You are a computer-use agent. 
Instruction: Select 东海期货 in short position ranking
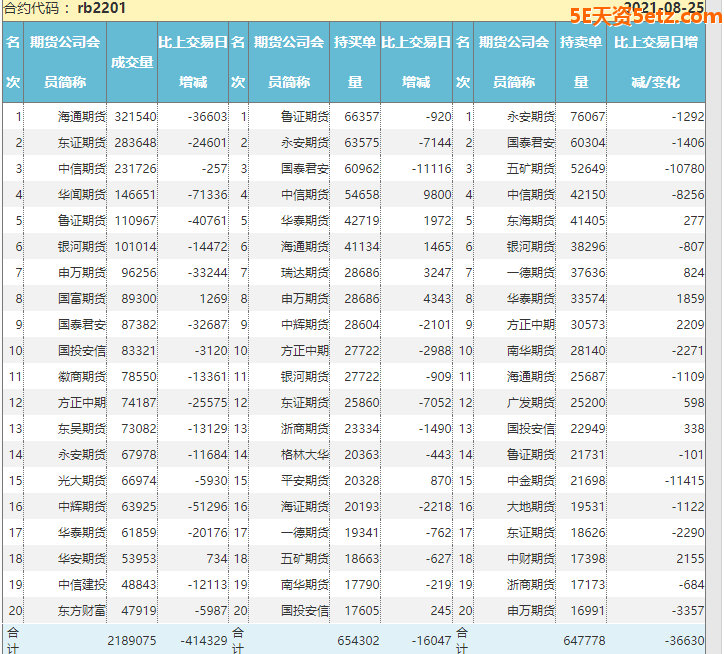click(x=531, y=221)
